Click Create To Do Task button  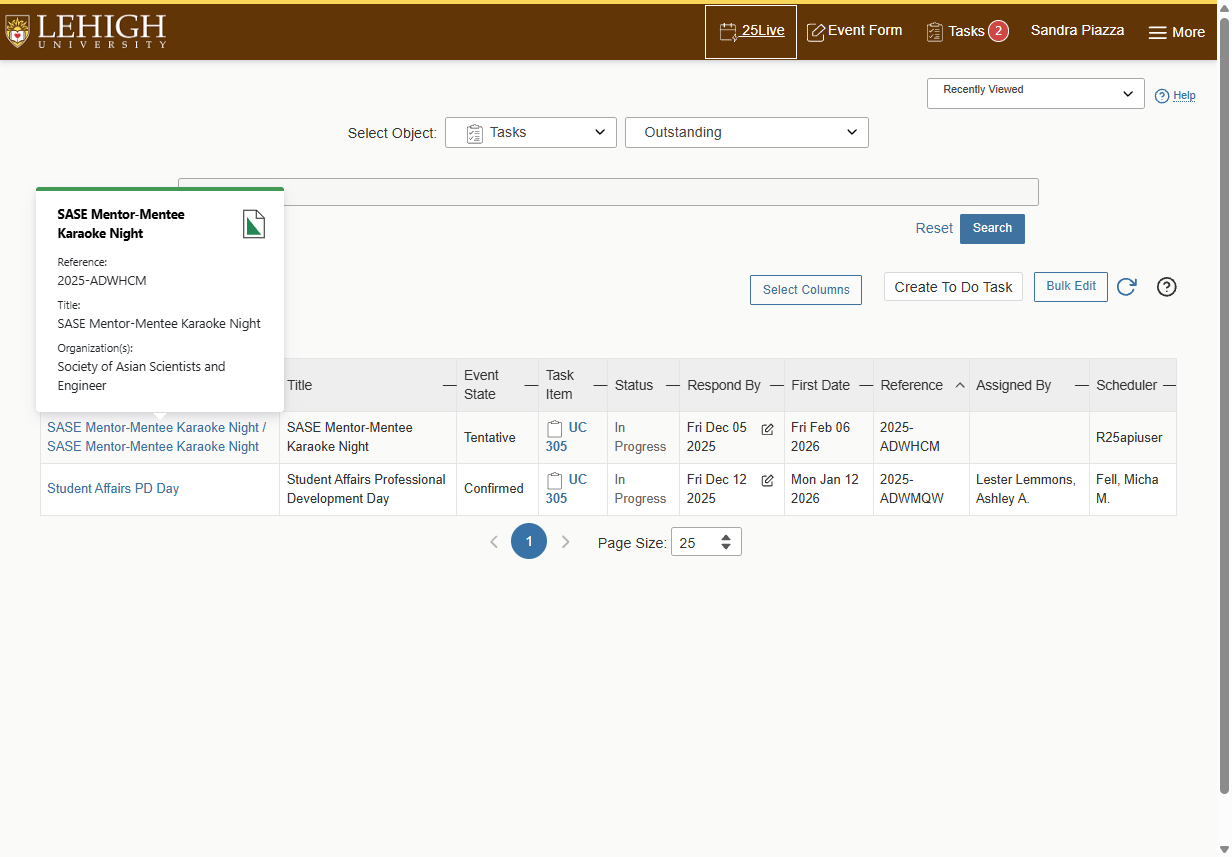click(x=953, y=287)
